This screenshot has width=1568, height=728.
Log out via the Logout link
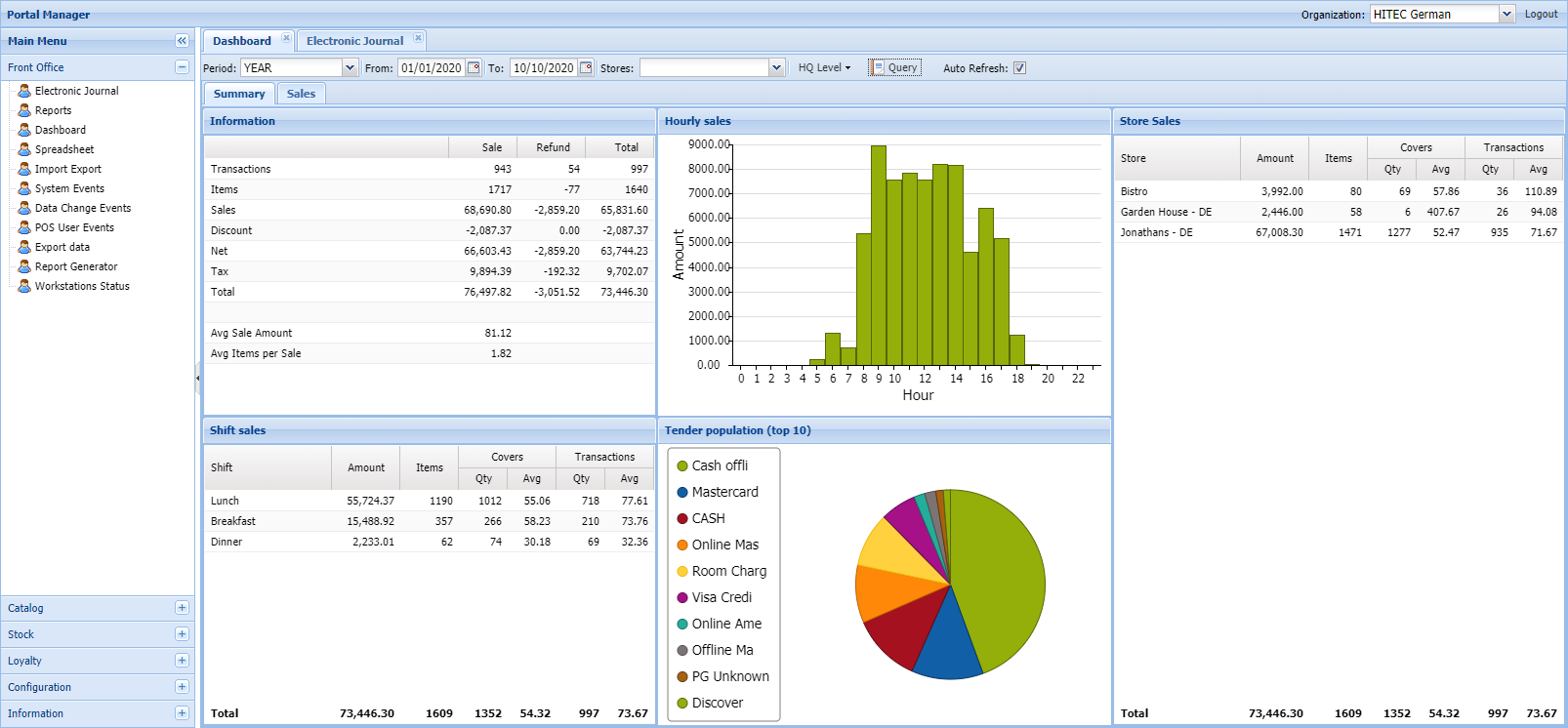click(x=1541, y=14)
